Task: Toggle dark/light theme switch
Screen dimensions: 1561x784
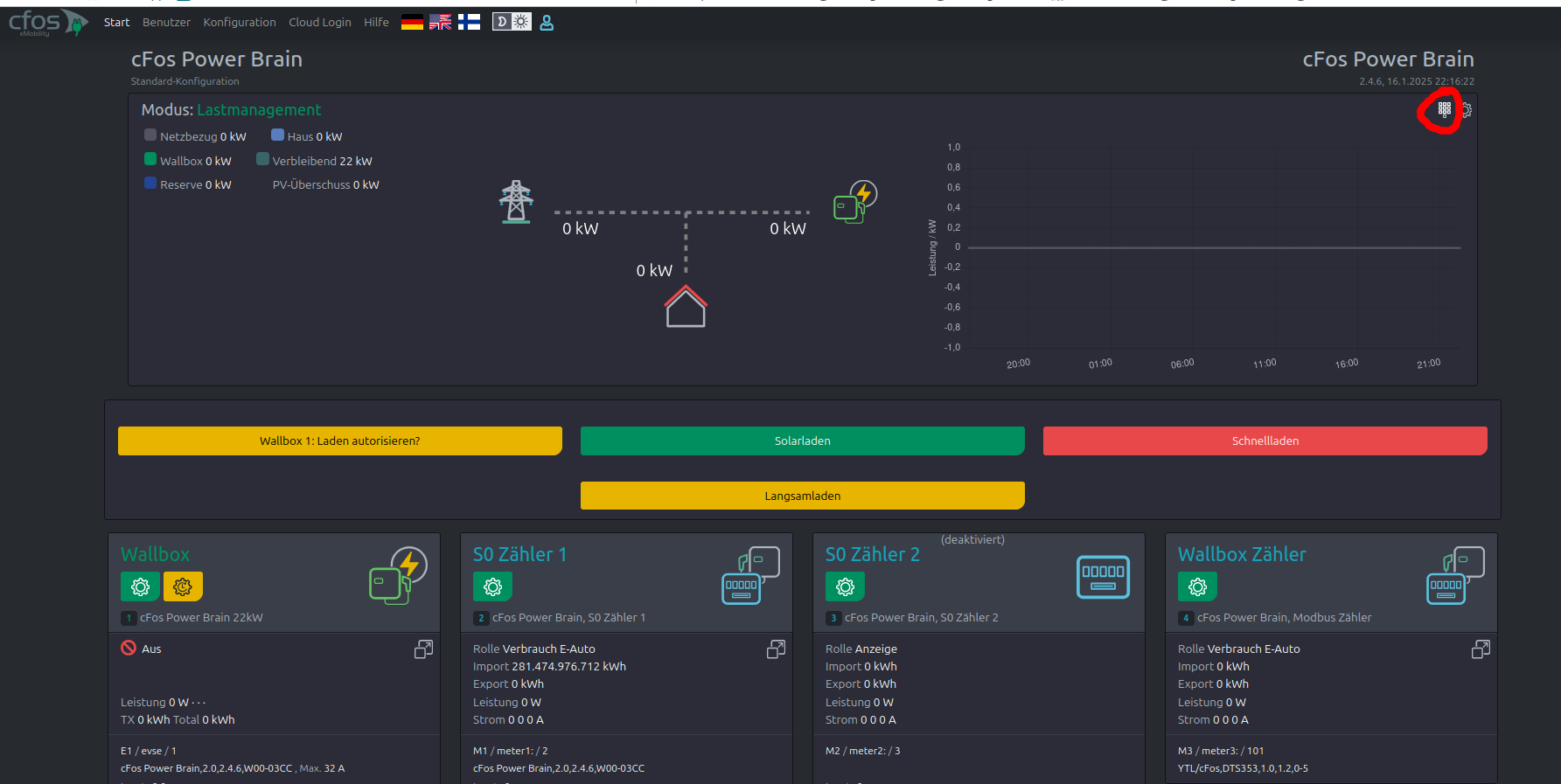Action: (x=512, y=23)
